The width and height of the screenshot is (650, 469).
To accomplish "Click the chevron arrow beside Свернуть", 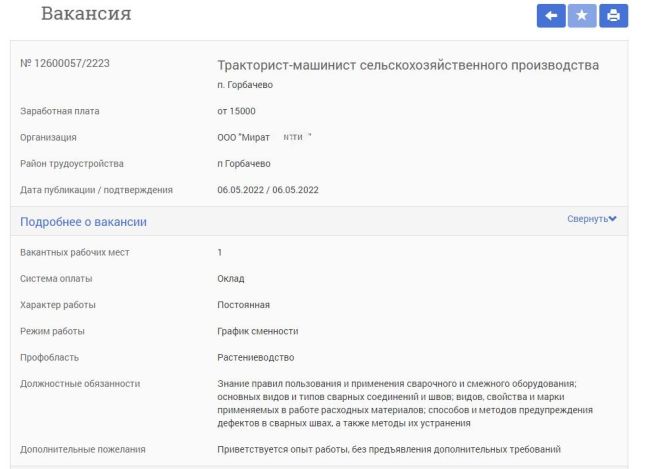I will 613,219.
